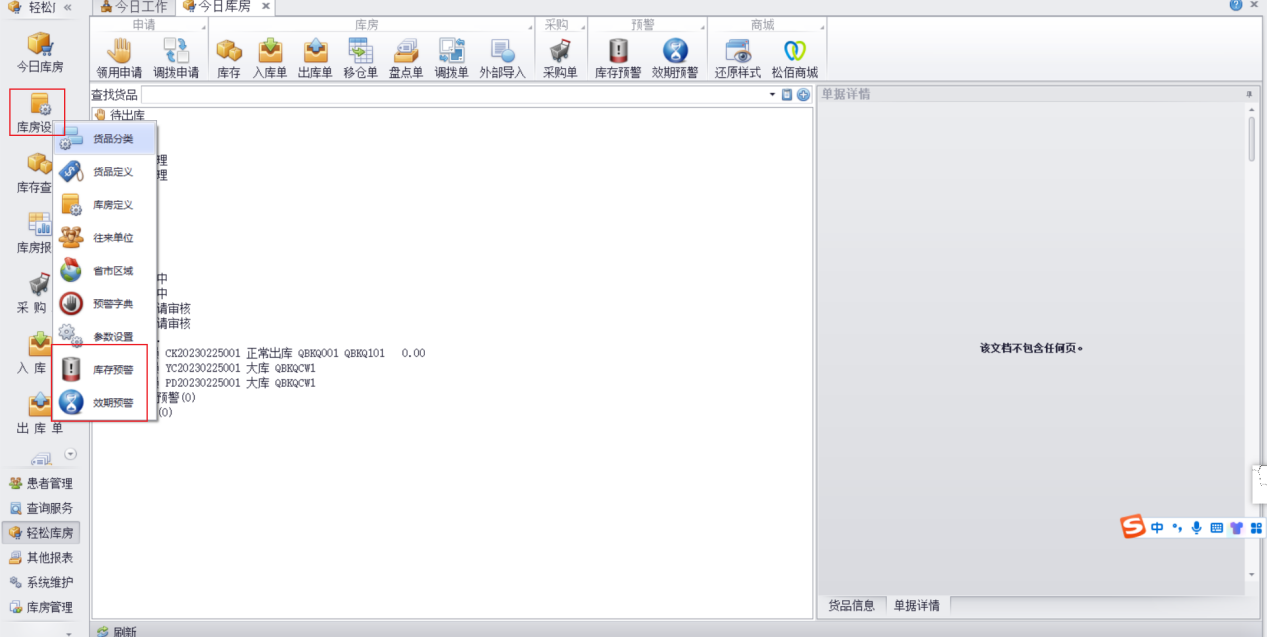Launch 外部导入 from the ribbon

502,58
